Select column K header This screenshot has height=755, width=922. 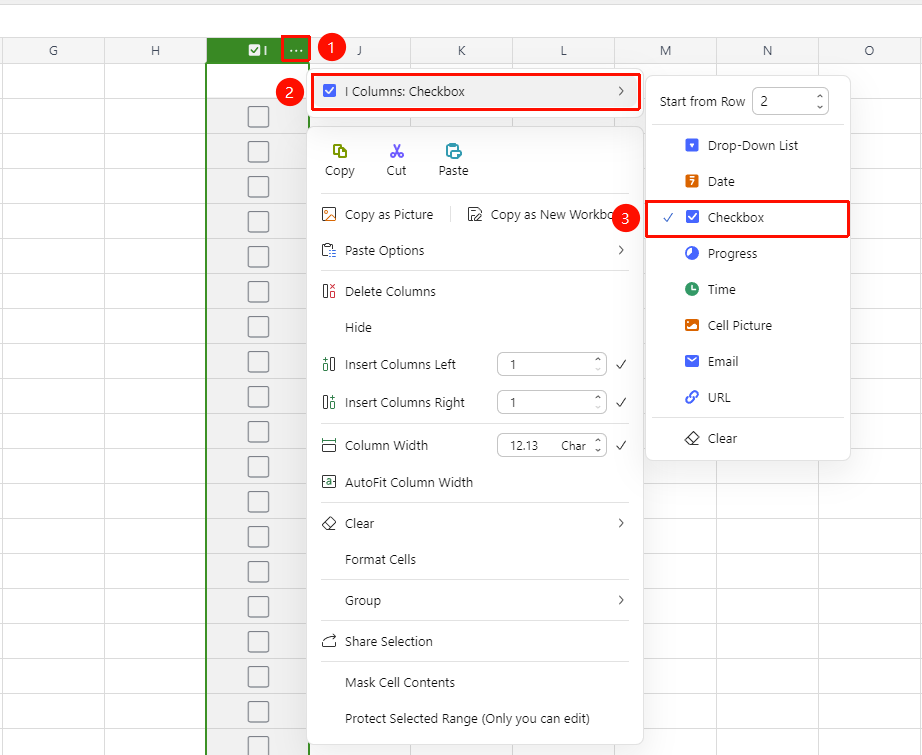(x=462, y=51)
